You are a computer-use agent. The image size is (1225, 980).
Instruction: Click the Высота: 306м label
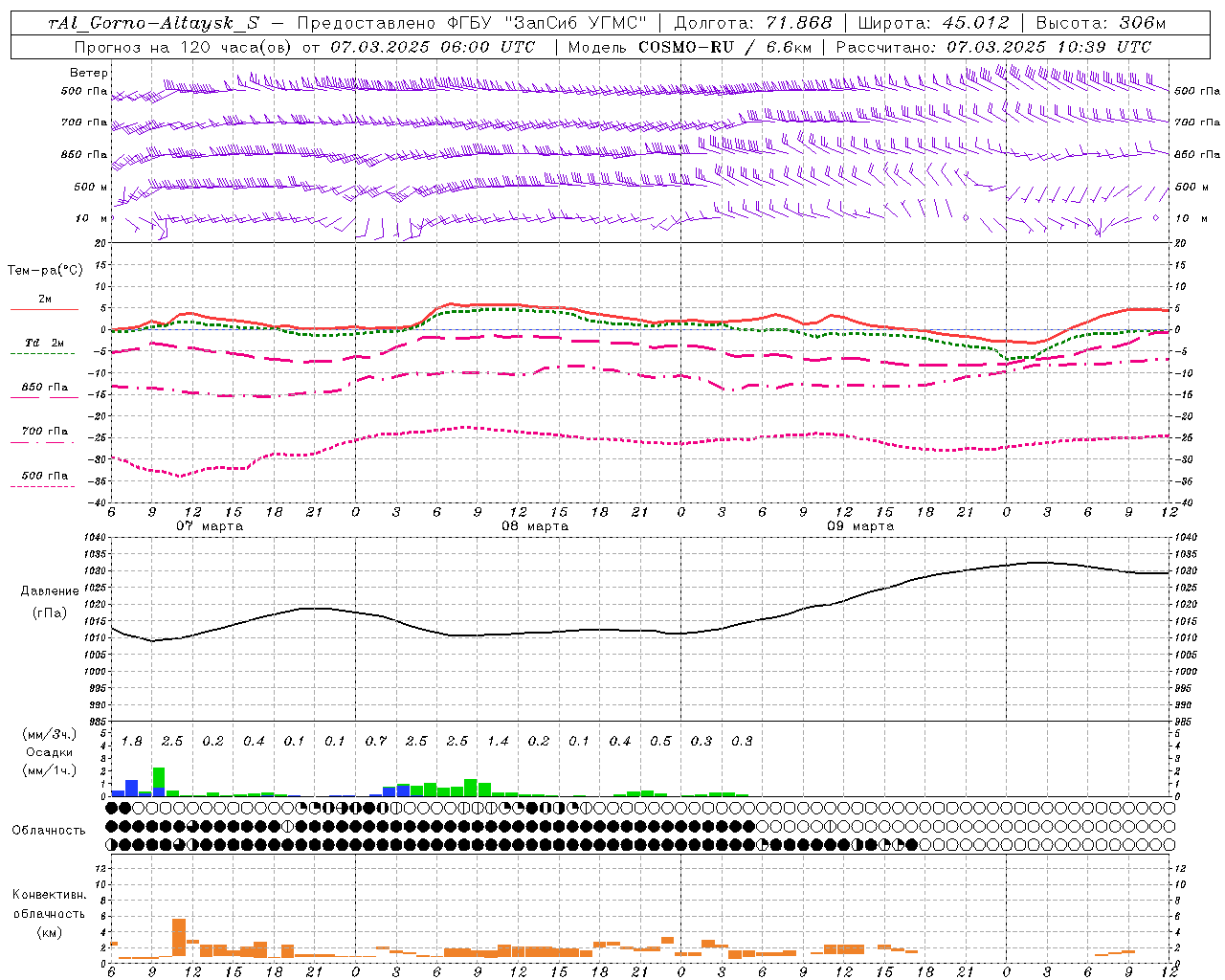coord(1101,23)
